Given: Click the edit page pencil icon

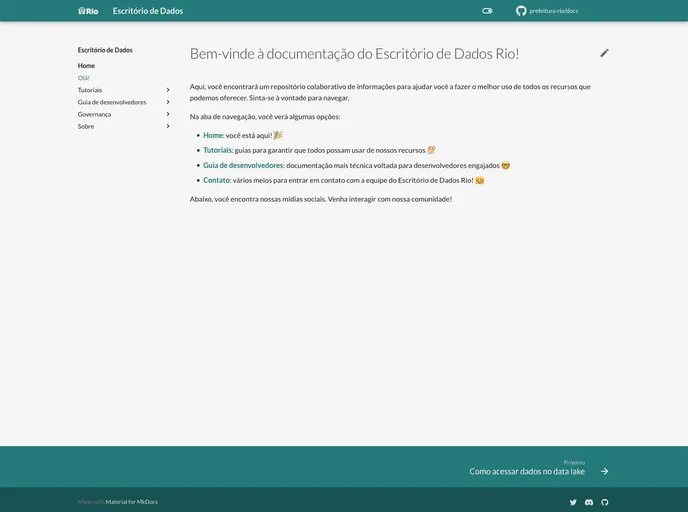Looking at the screenshot, I should [x=604, y=53].
